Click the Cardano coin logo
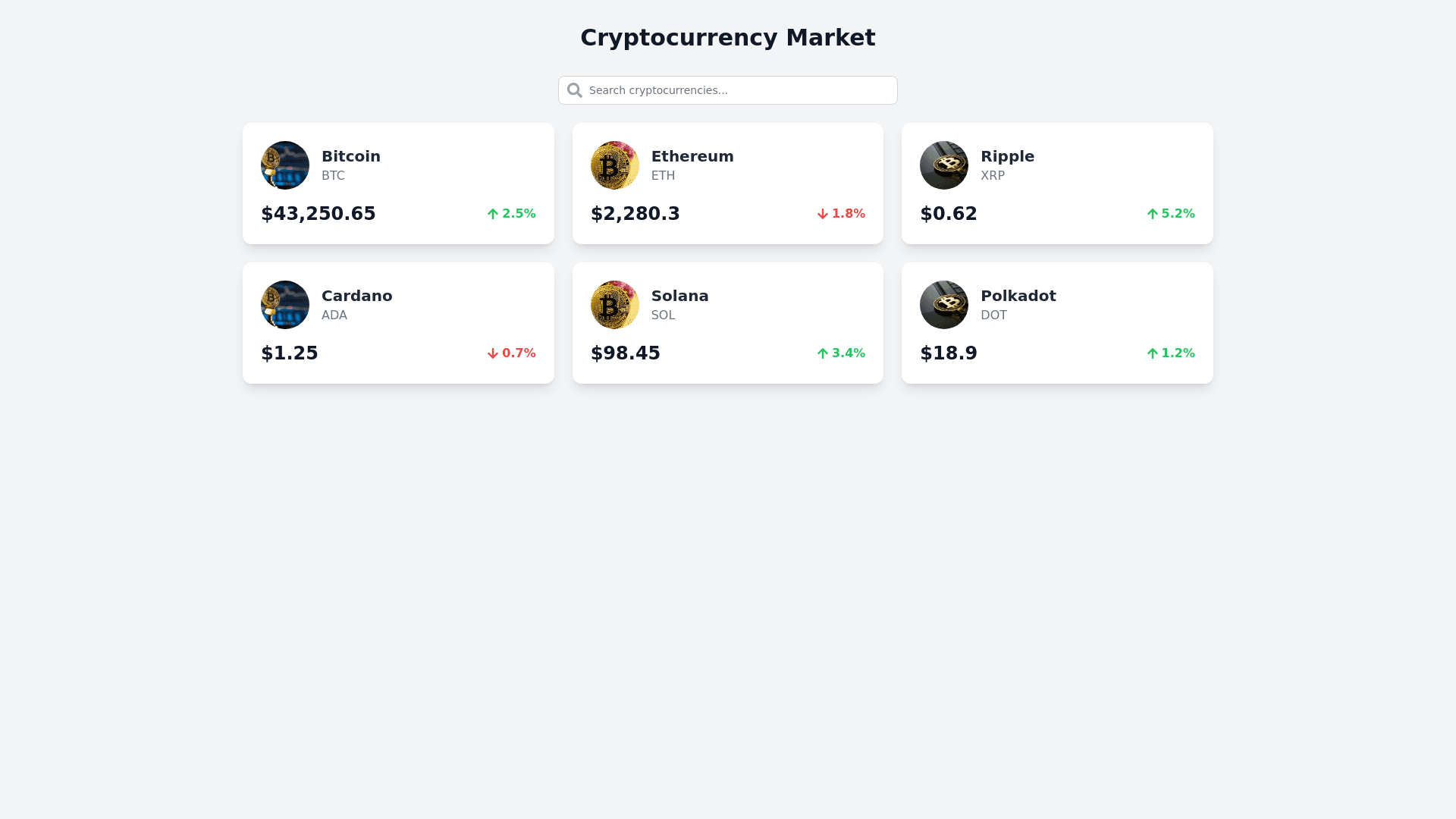This screenshot has width=1456, height=819. 285,305
